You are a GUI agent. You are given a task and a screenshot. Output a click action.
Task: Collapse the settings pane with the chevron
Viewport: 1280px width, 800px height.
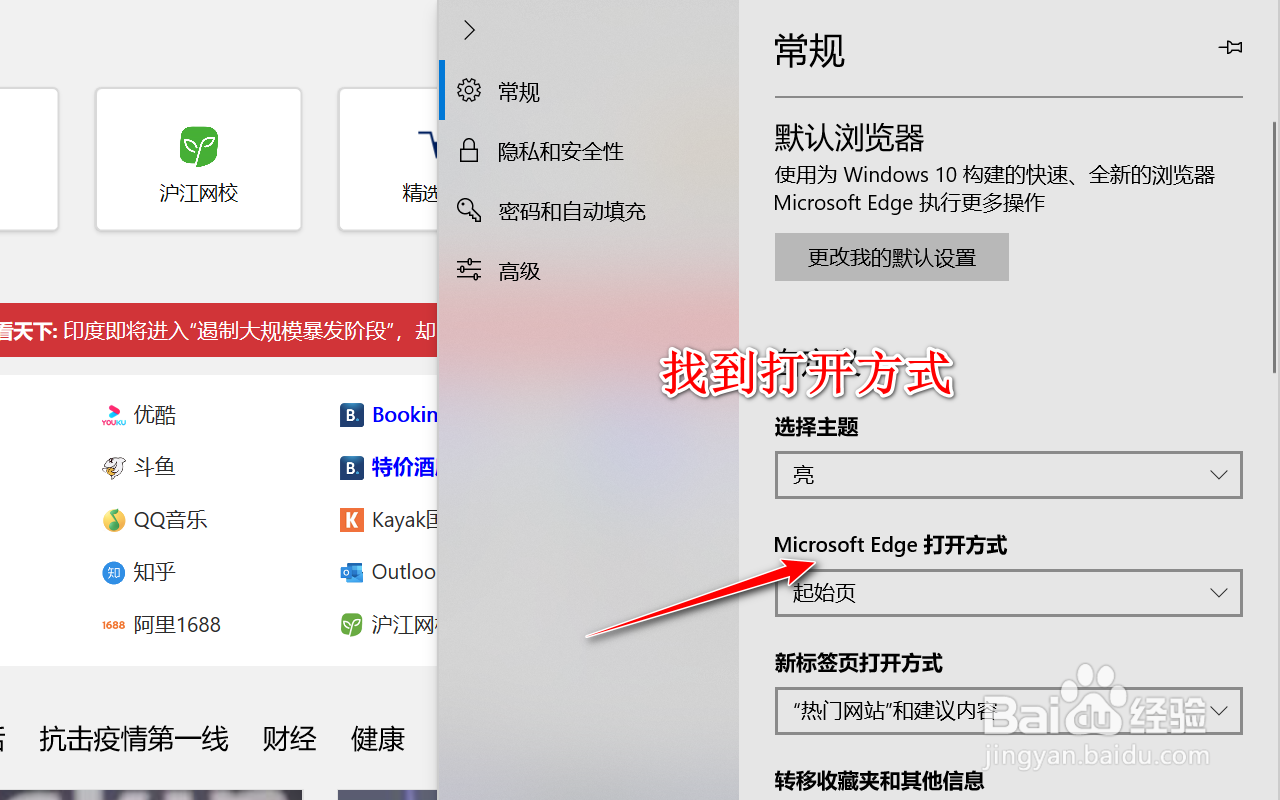coord(469,30)
